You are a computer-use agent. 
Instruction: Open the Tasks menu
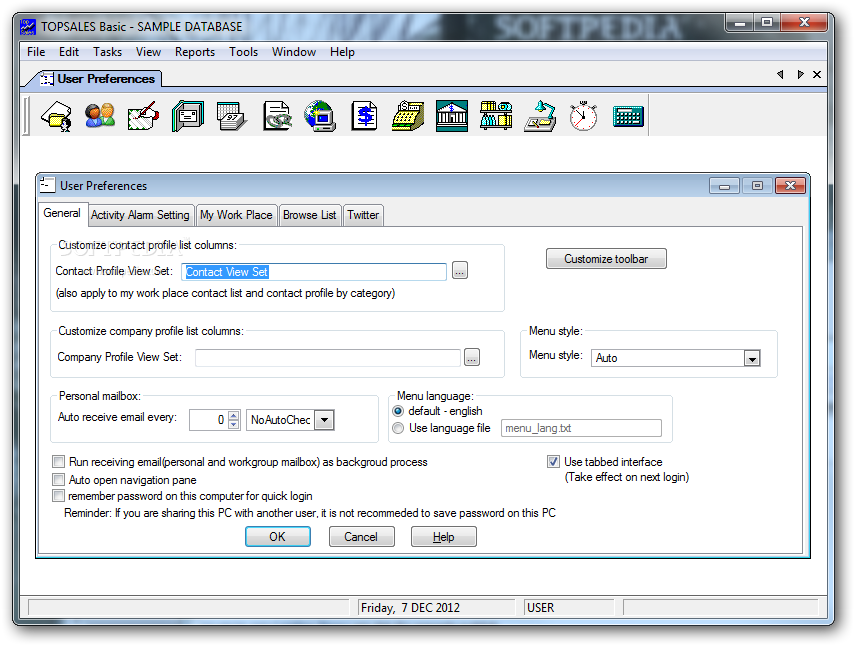pyautogui.click(x=107, y=52)
